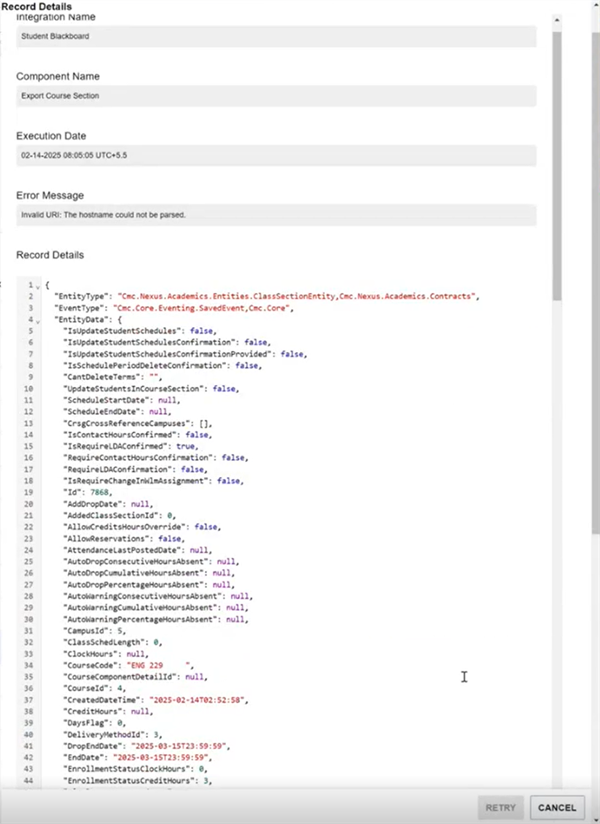The width and height of the screenshot is (600, 824).
Task: Click the true value of IsRequireLDAConfirmed
Action: click(x=185, y=446)
